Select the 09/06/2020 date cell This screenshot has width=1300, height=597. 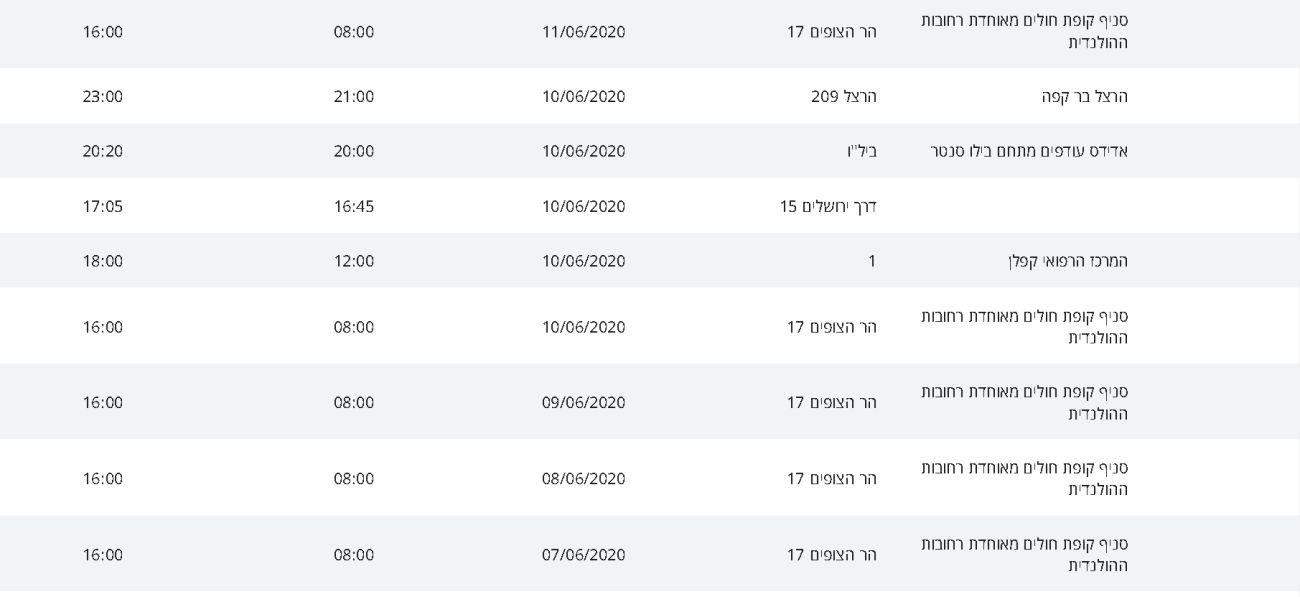pyautogui.click(x=583, y=403)
